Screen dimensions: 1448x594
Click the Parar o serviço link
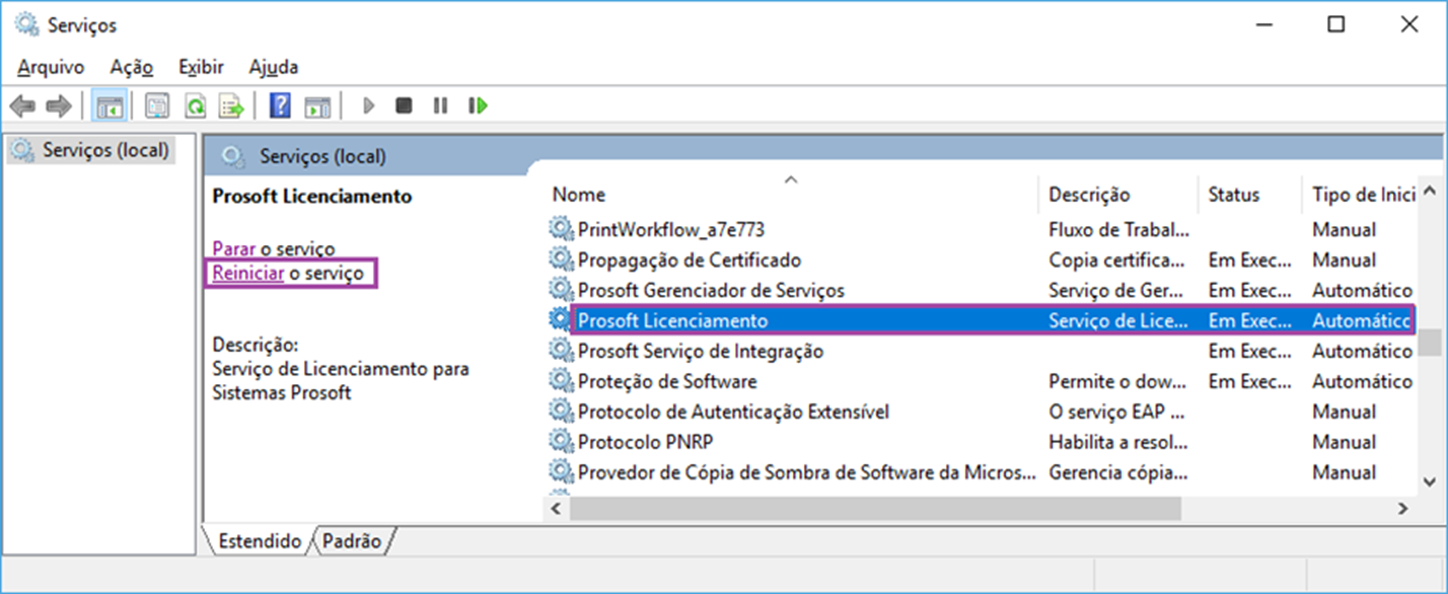click(x=273, y=248)
